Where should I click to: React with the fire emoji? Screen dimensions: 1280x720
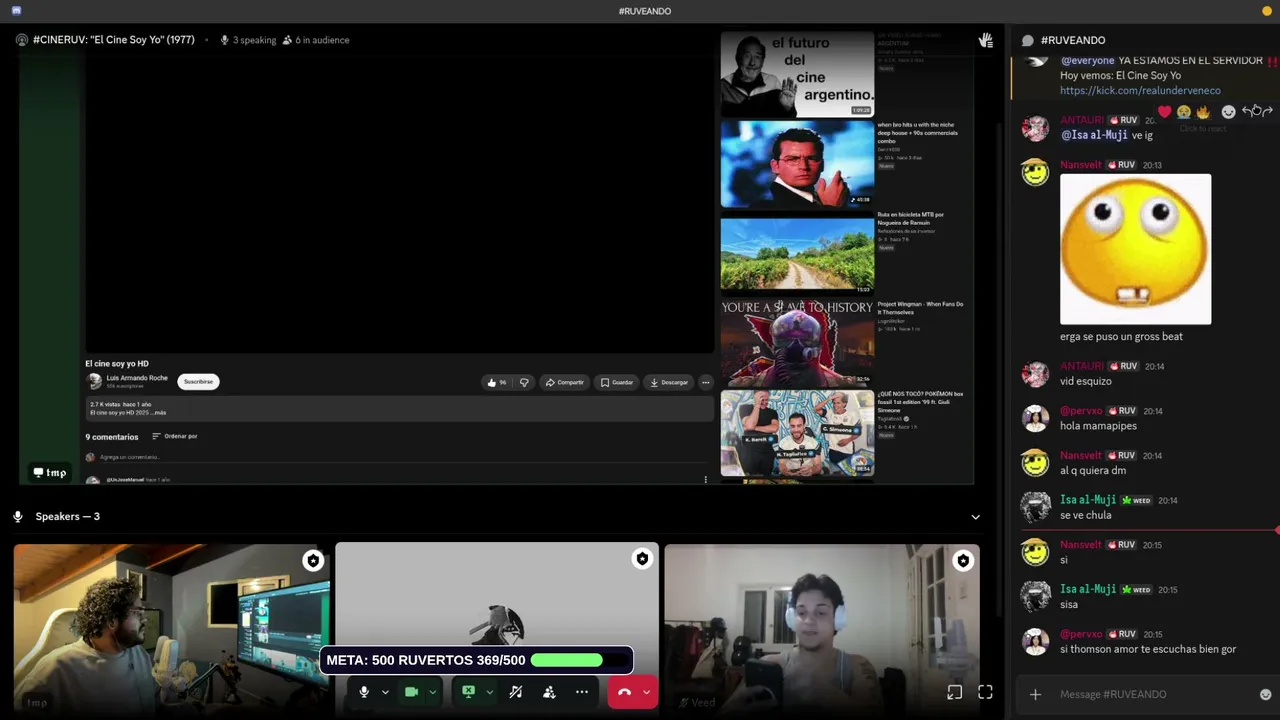pyautogui.click(x=1203, y=112)
